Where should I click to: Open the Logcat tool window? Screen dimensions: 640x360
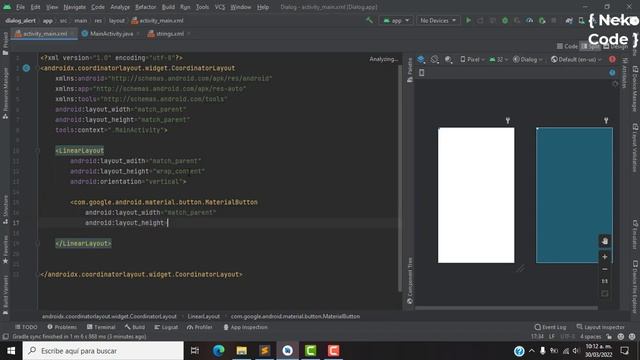coord(166,327)
